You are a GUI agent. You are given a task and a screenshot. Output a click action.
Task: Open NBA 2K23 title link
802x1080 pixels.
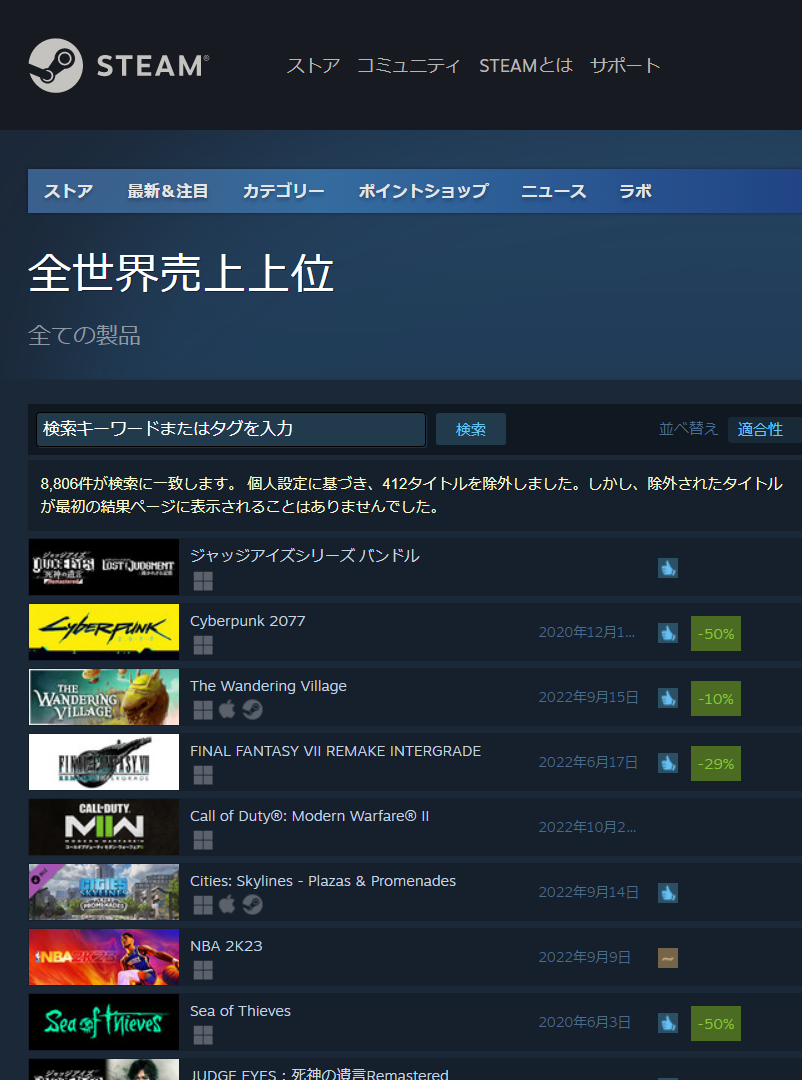point(227,946)
